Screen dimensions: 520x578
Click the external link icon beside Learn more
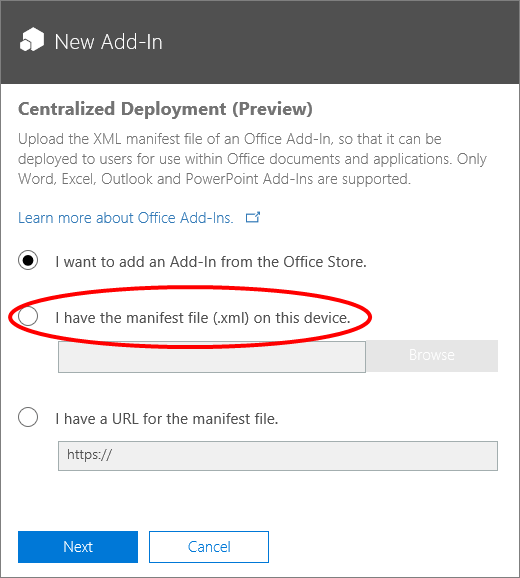253,217
